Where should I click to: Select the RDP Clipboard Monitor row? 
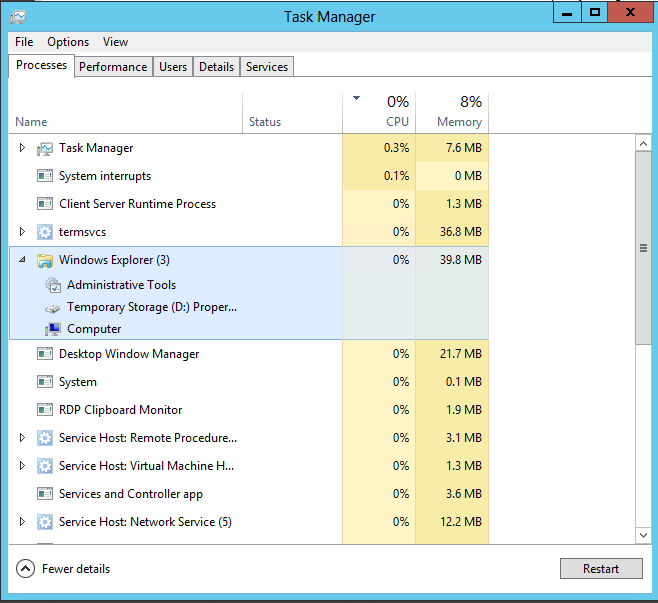(248, 410)
